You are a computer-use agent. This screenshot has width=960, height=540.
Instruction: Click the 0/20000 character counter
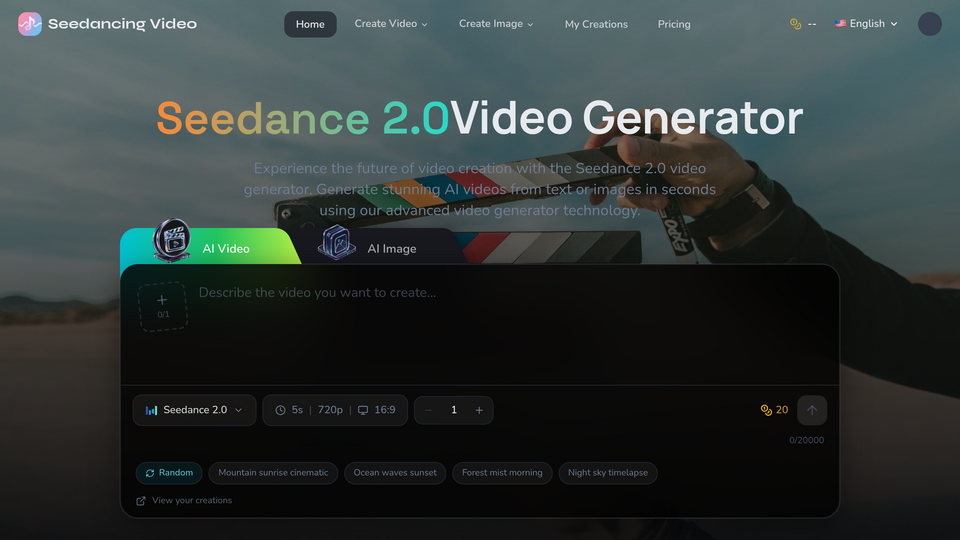pyautogui.click(x=806, y=440)
